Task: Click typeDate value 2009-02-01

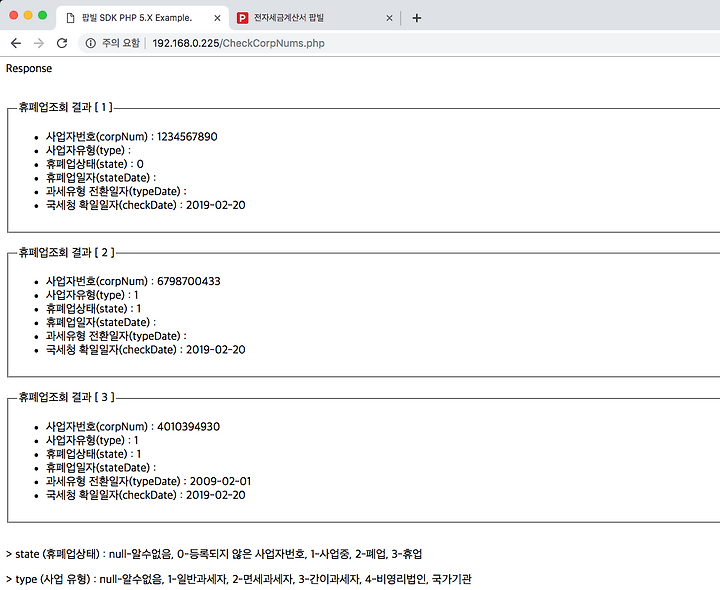Action: (x=220, y=481)
